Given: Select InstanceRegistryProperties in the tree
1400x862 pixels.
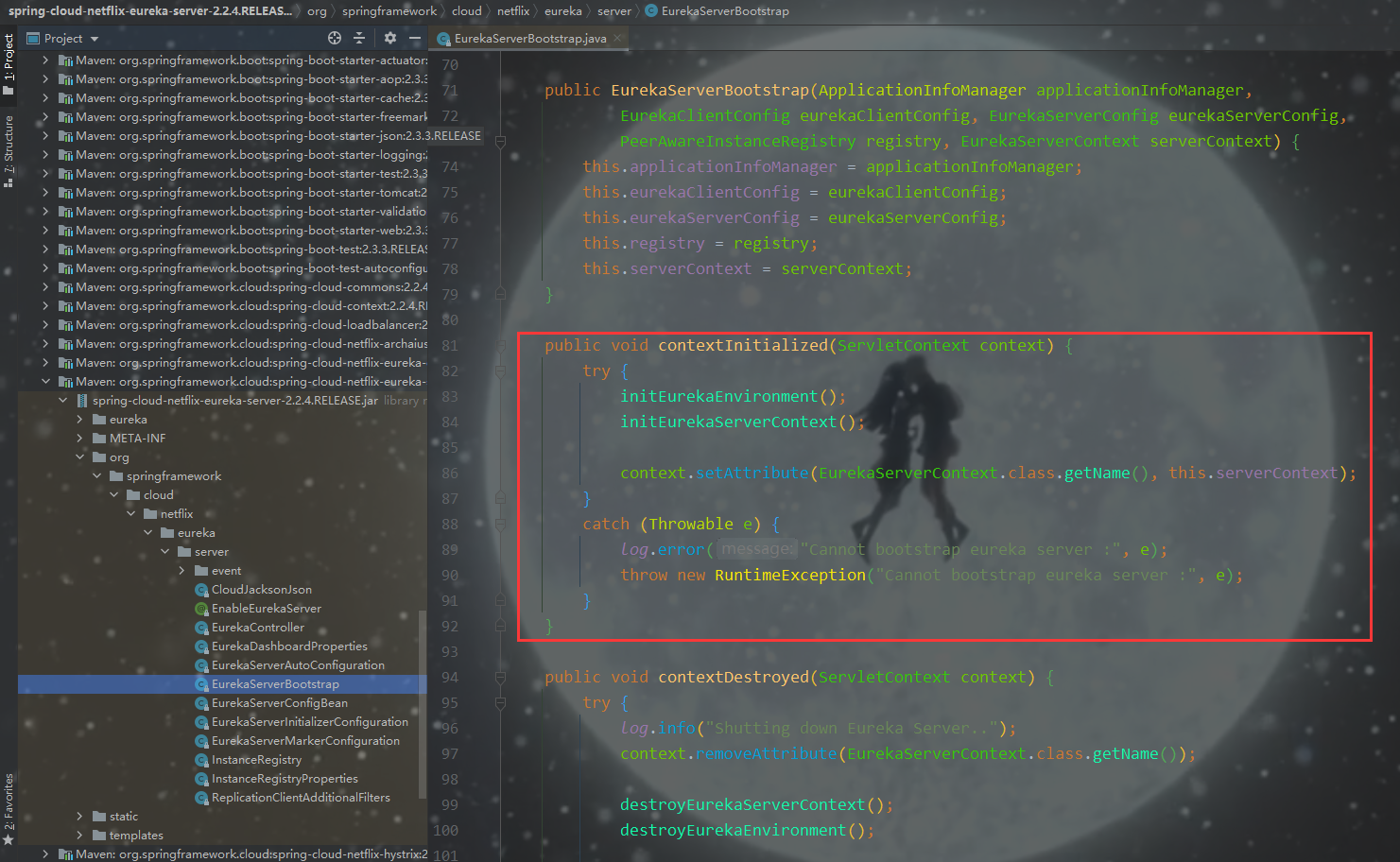Looking at the screenshot, I should (x=285, y=779).
